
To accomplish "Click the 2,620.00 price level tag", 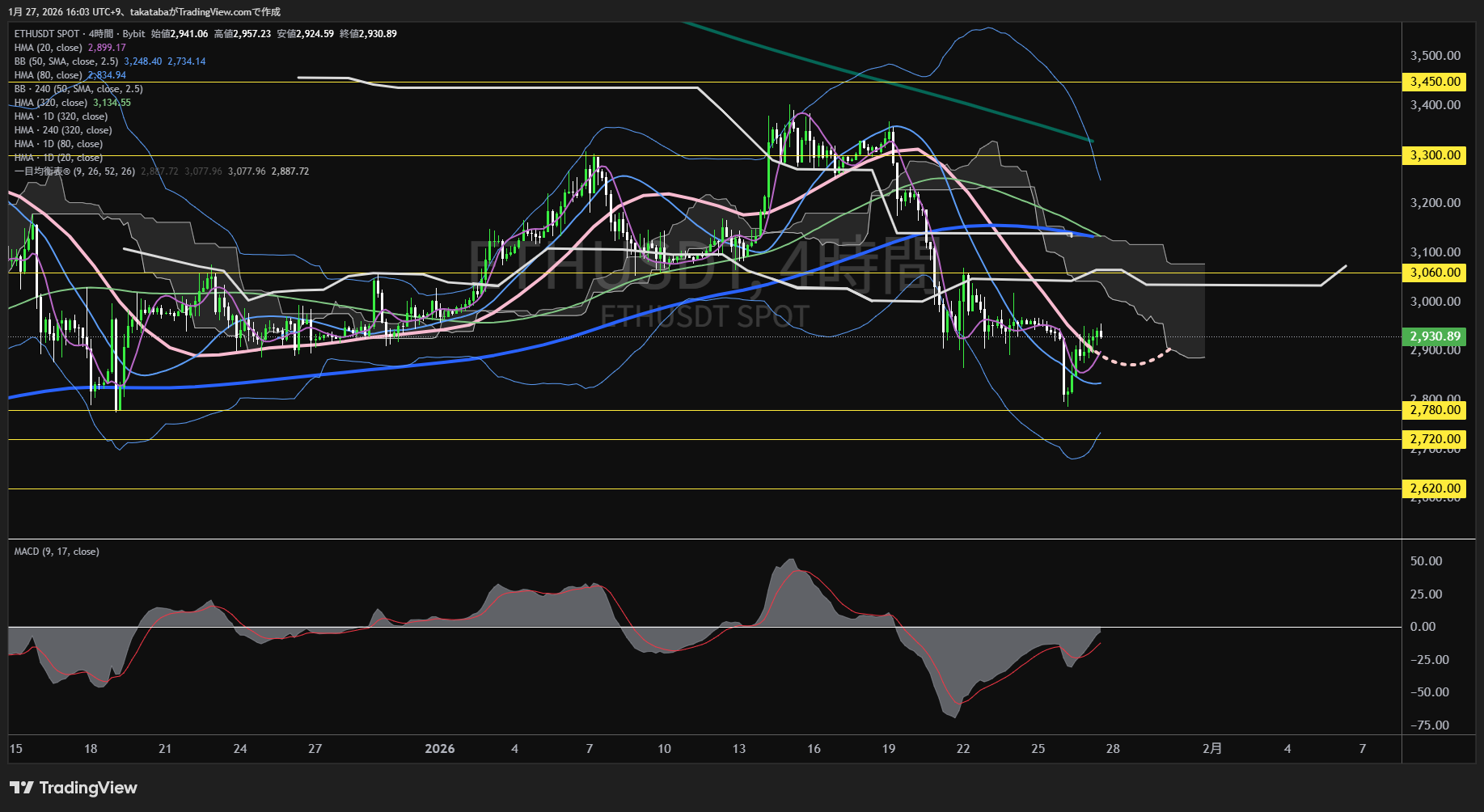I will point(1435,488).
